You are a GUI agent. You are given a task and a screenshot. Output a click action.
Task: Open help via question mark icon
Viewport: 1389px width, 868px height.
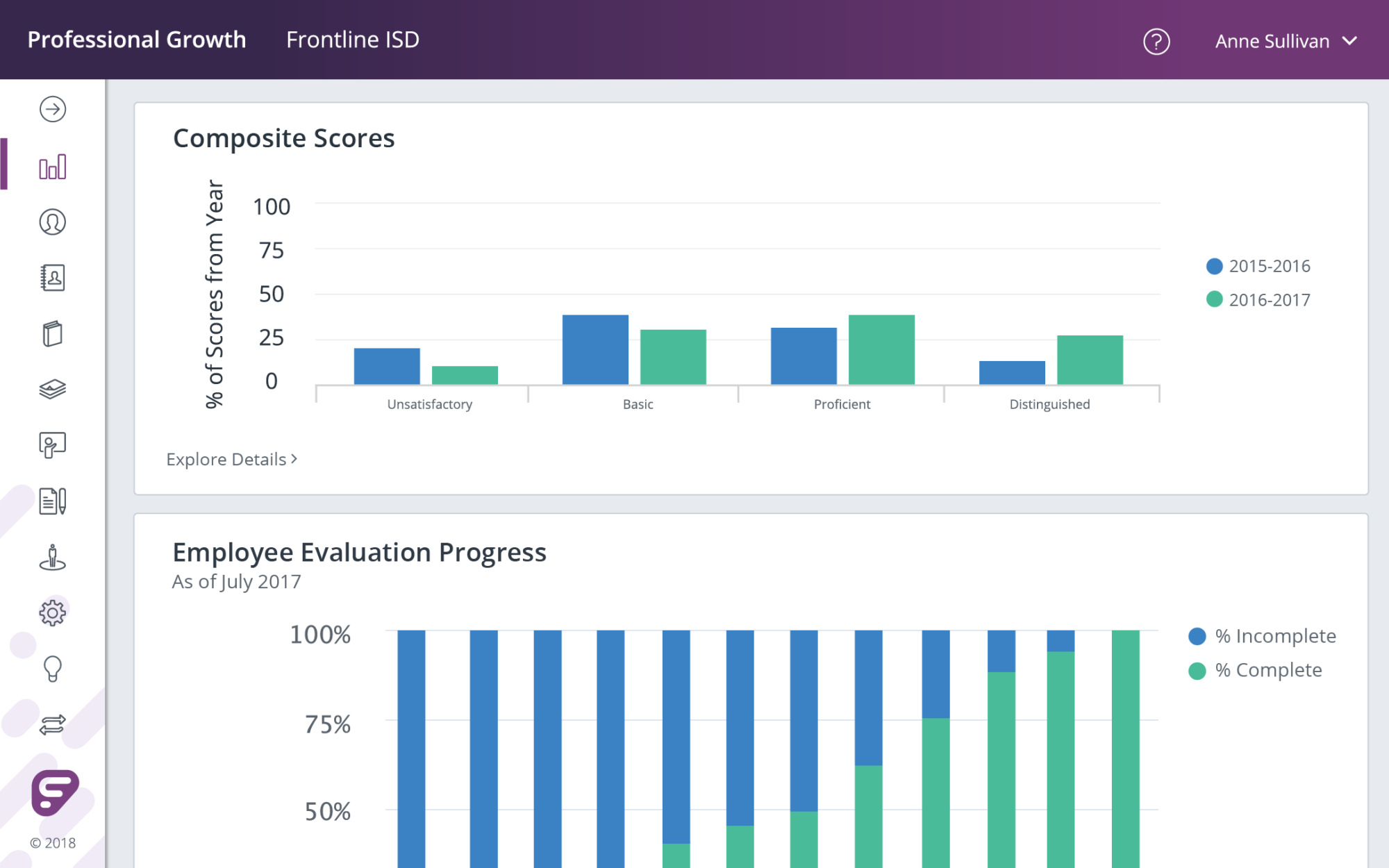[x=1156, y=42]
